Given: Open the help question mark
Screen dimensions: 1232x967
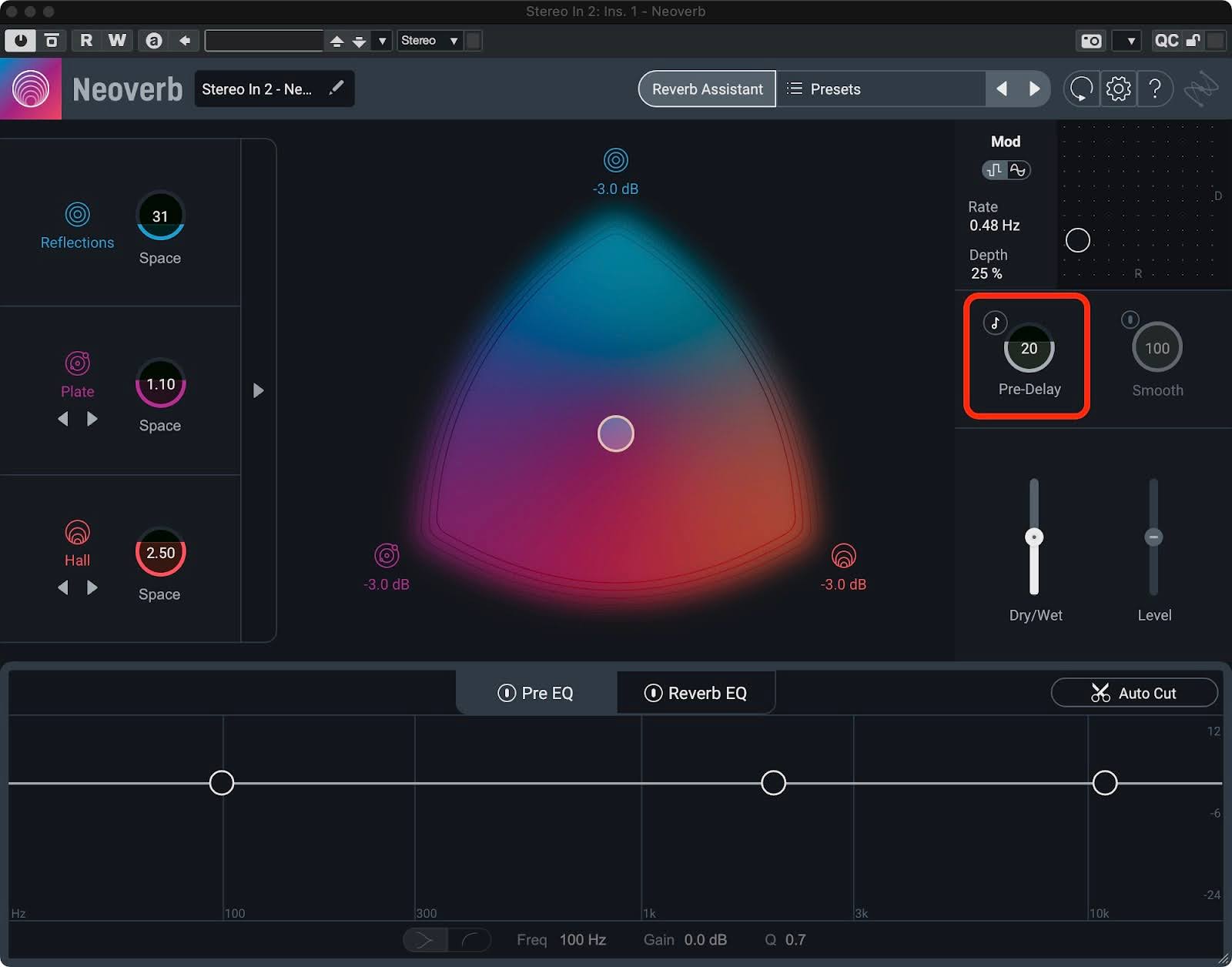Looking at the screenshot, I should 1155,89.
